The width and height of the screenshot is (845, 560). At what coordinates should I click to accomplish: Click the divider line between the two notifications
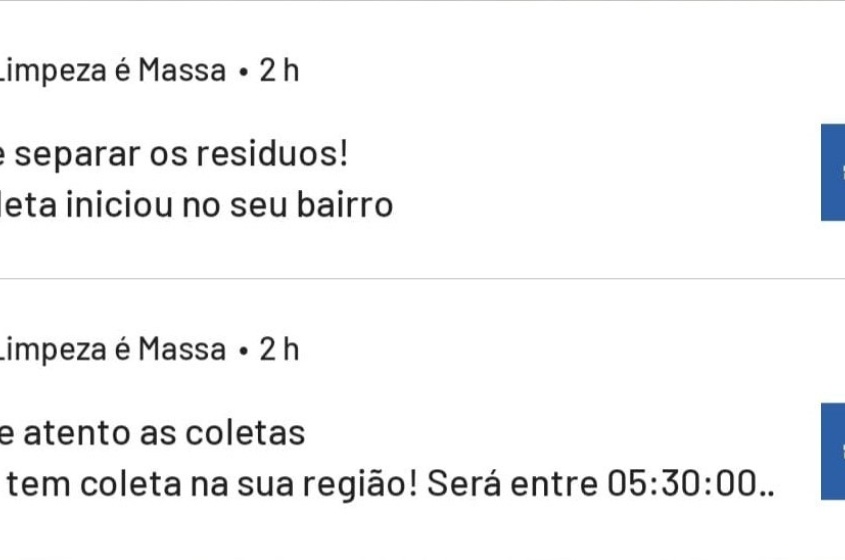tap(422, 279)
